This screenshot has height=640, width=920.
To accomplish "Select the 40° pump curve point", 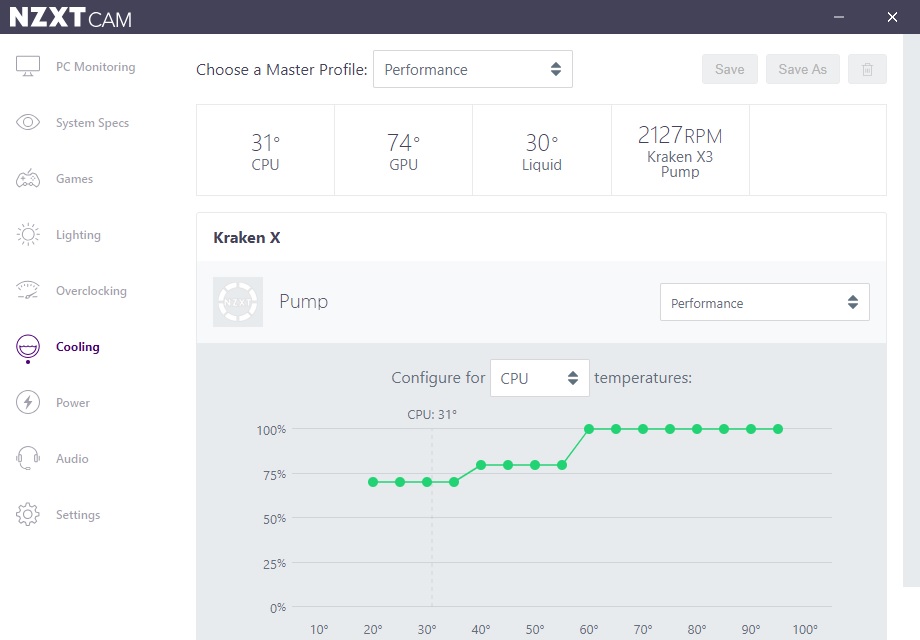I will (481, 465).
